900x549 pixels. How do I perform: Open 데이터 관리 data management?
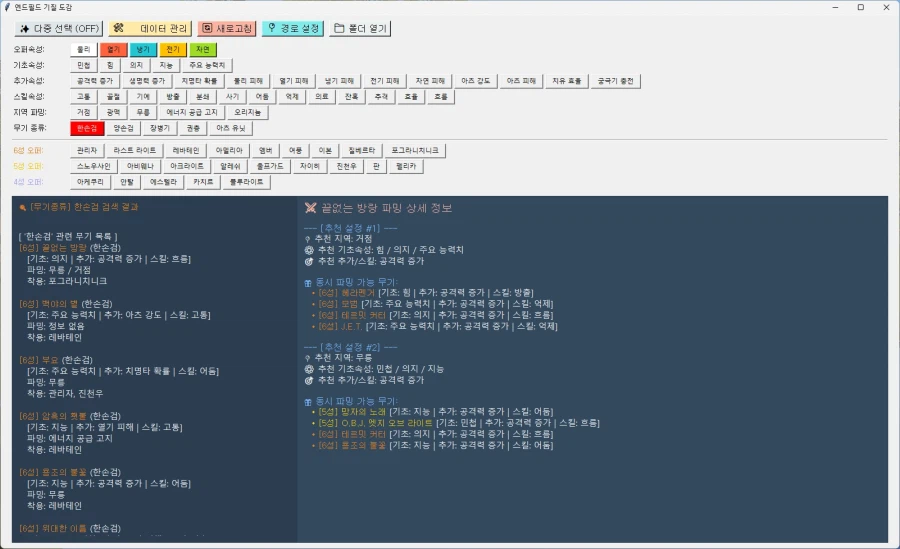point(150,28)
